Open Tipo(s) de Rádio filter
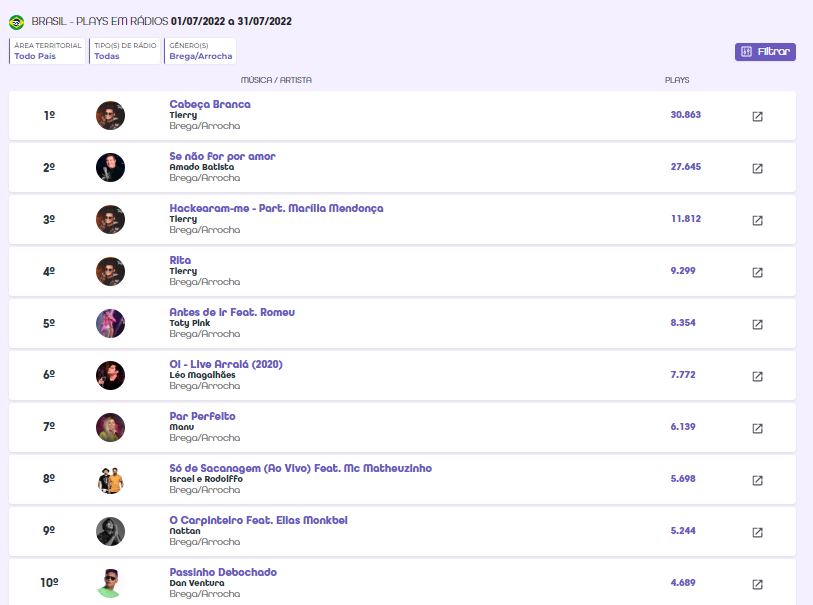This screenshot has width=813, height=605. [124, 51]
